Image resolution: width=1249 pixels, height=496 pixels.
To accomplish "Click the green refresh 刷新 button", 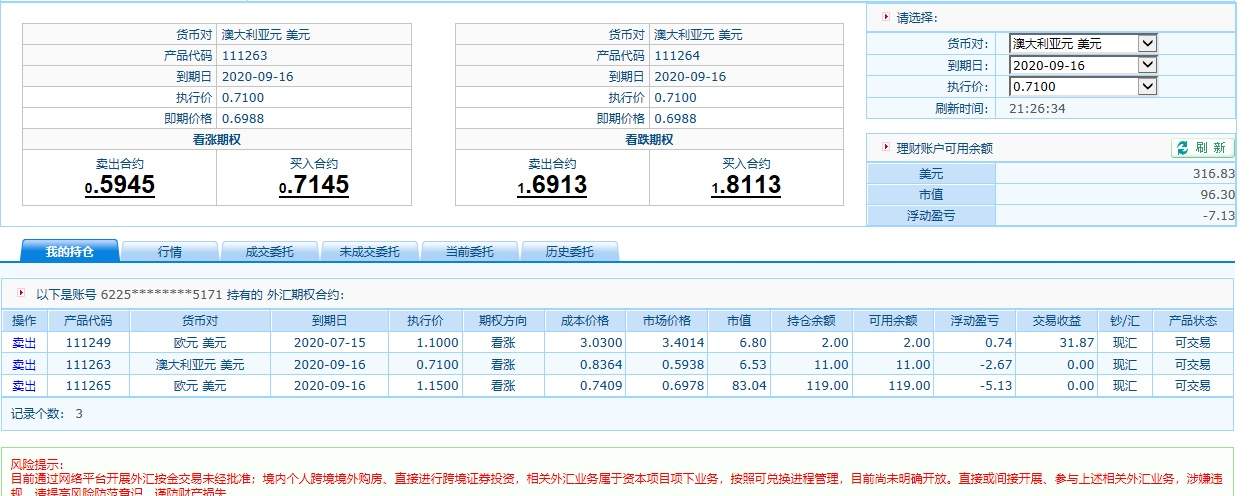I will [1203, 148].
